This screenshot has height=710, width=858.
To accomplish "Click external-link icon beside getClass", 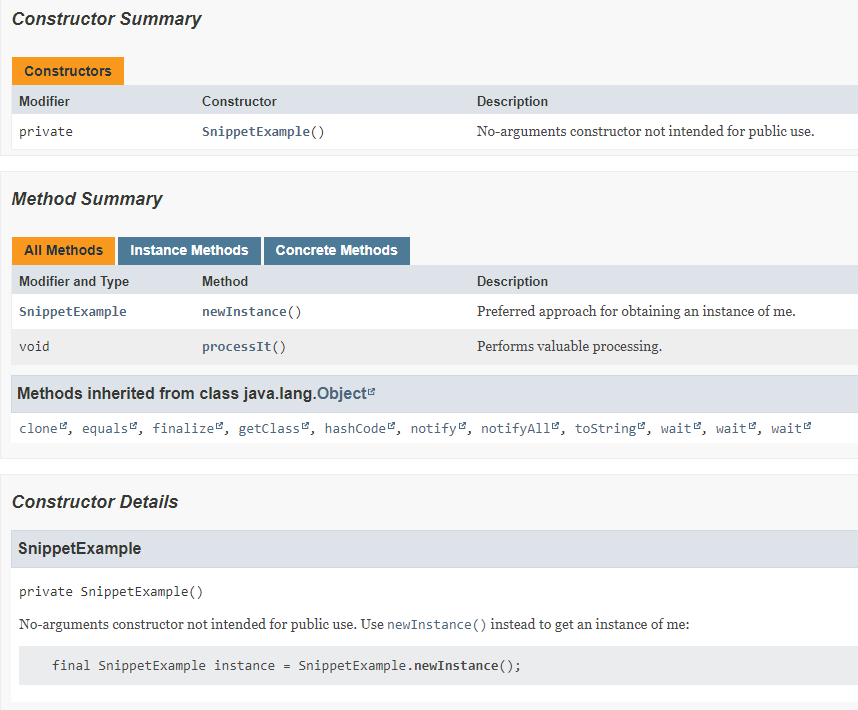I will (306, 427).
